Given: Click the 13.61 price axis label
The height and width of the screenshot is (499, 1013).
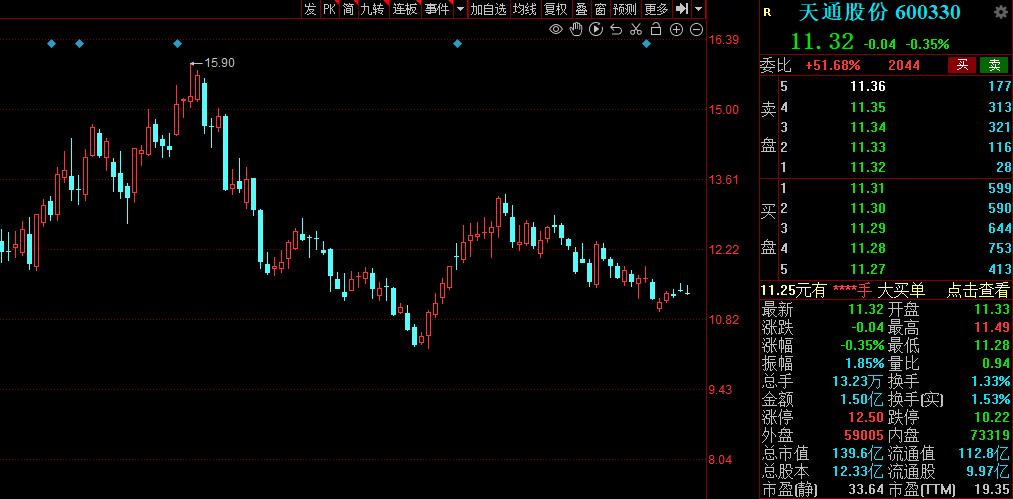Looking at the screenshot, I should 724,180.
